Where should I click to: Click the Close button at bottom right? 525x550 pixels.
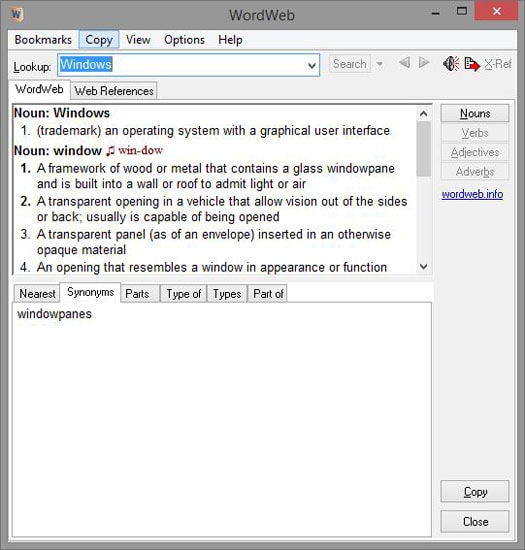[x=475, y=522]
